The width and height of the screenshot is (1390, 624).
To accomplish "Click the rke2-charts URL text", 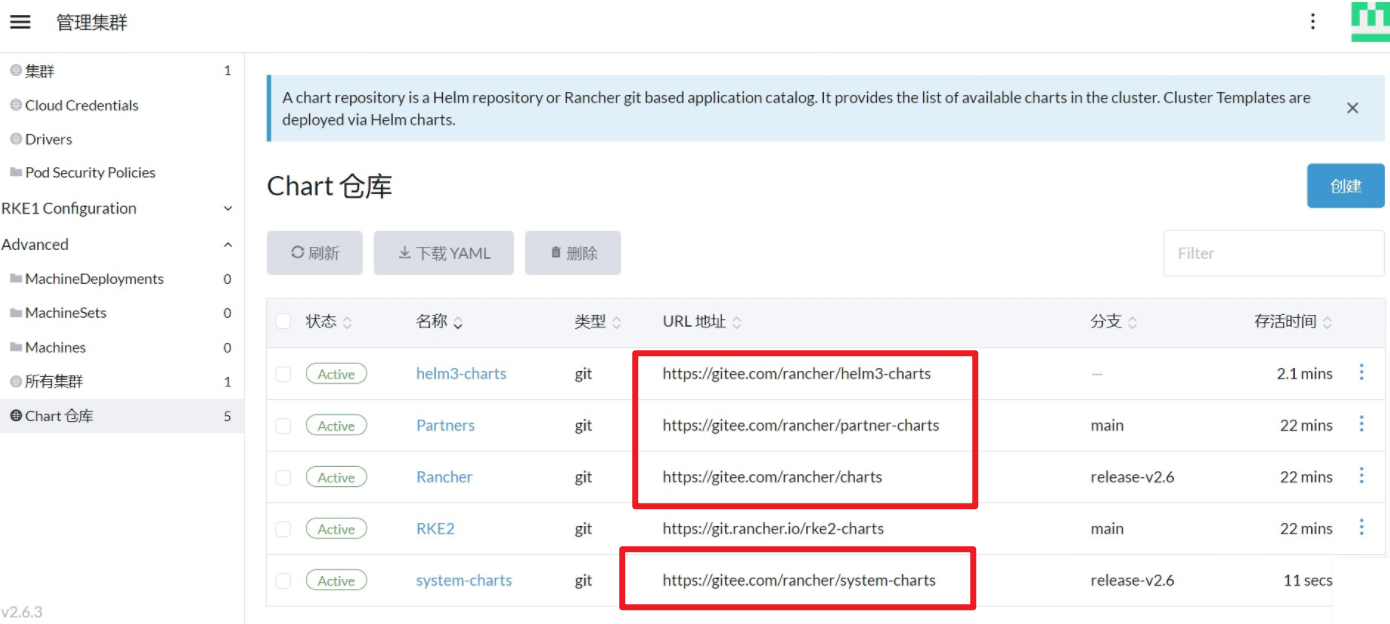I will click(773, 528).
